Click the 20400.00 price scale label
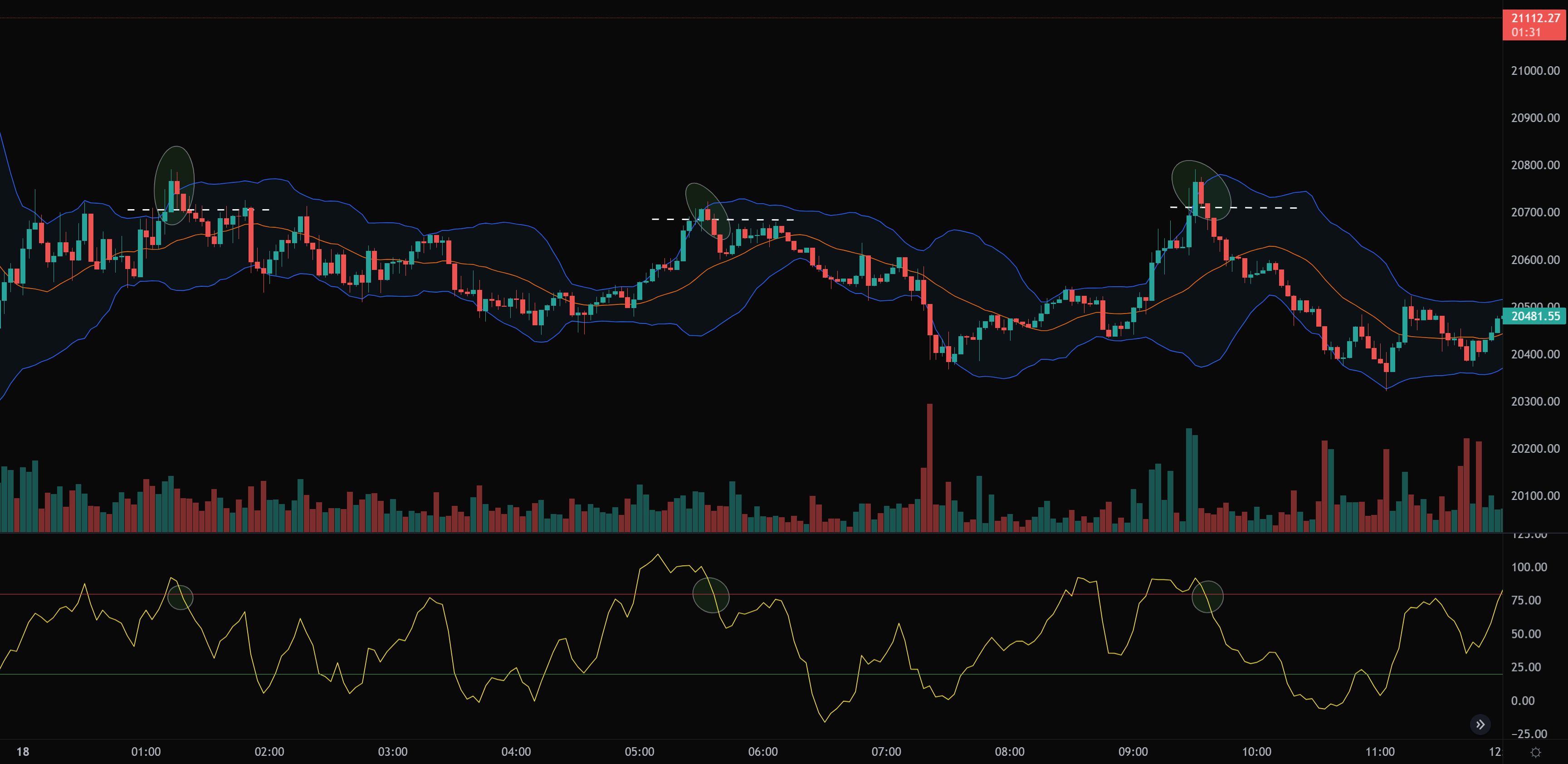Viewport: 1568px width, 764px height. point(1535,354)
